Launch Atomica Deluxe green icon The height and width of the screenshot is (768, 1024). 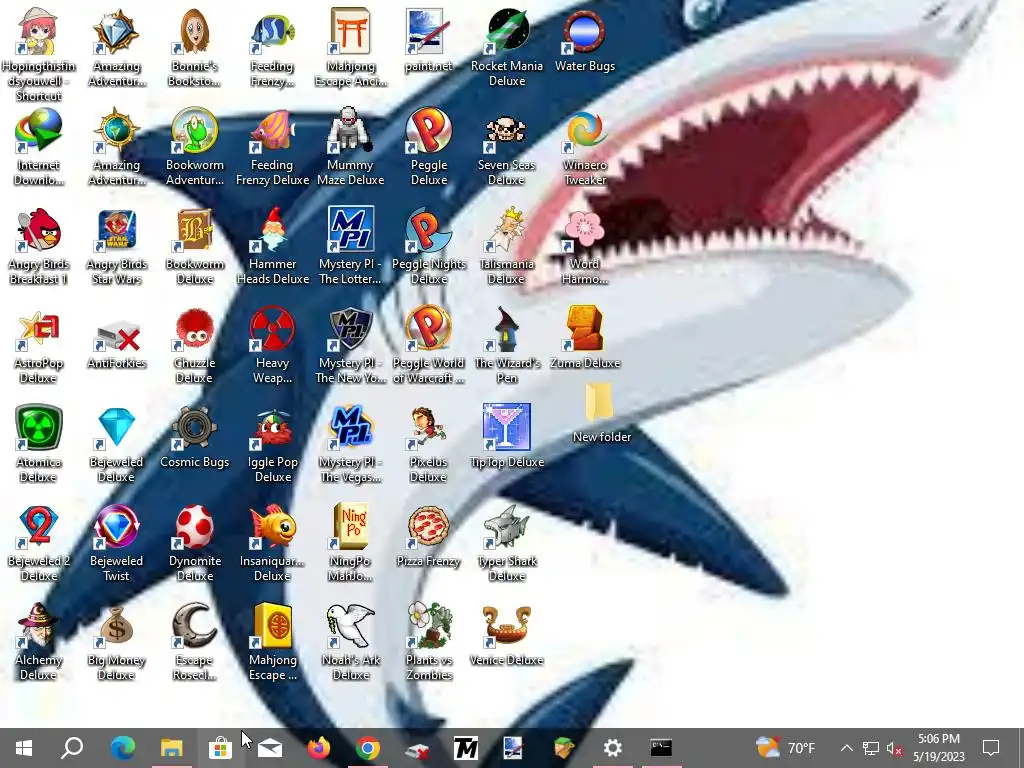39,427
